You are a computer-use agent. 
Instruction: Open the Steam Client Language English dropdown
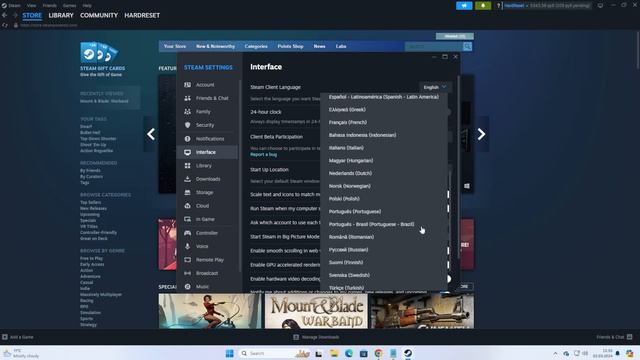(x=435, y=87)
